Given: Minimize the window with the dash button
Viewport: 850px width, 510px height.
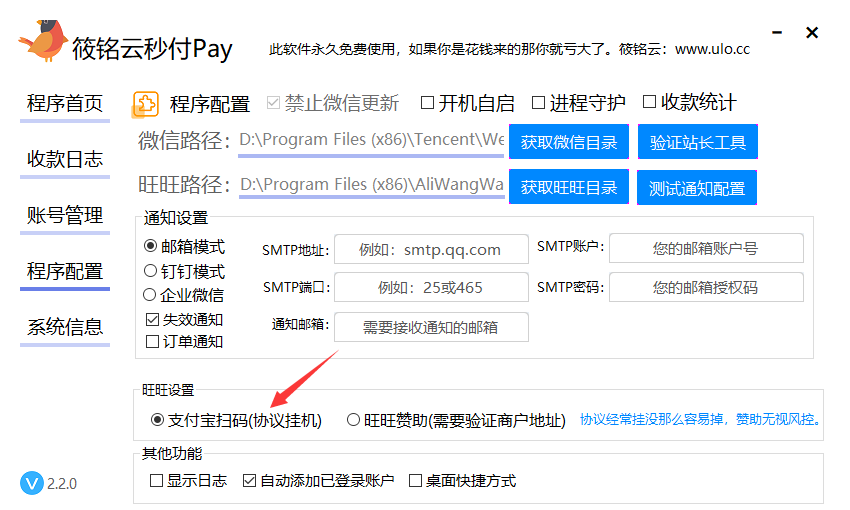Looking at the screenshot, I should (x=777, y=33).
